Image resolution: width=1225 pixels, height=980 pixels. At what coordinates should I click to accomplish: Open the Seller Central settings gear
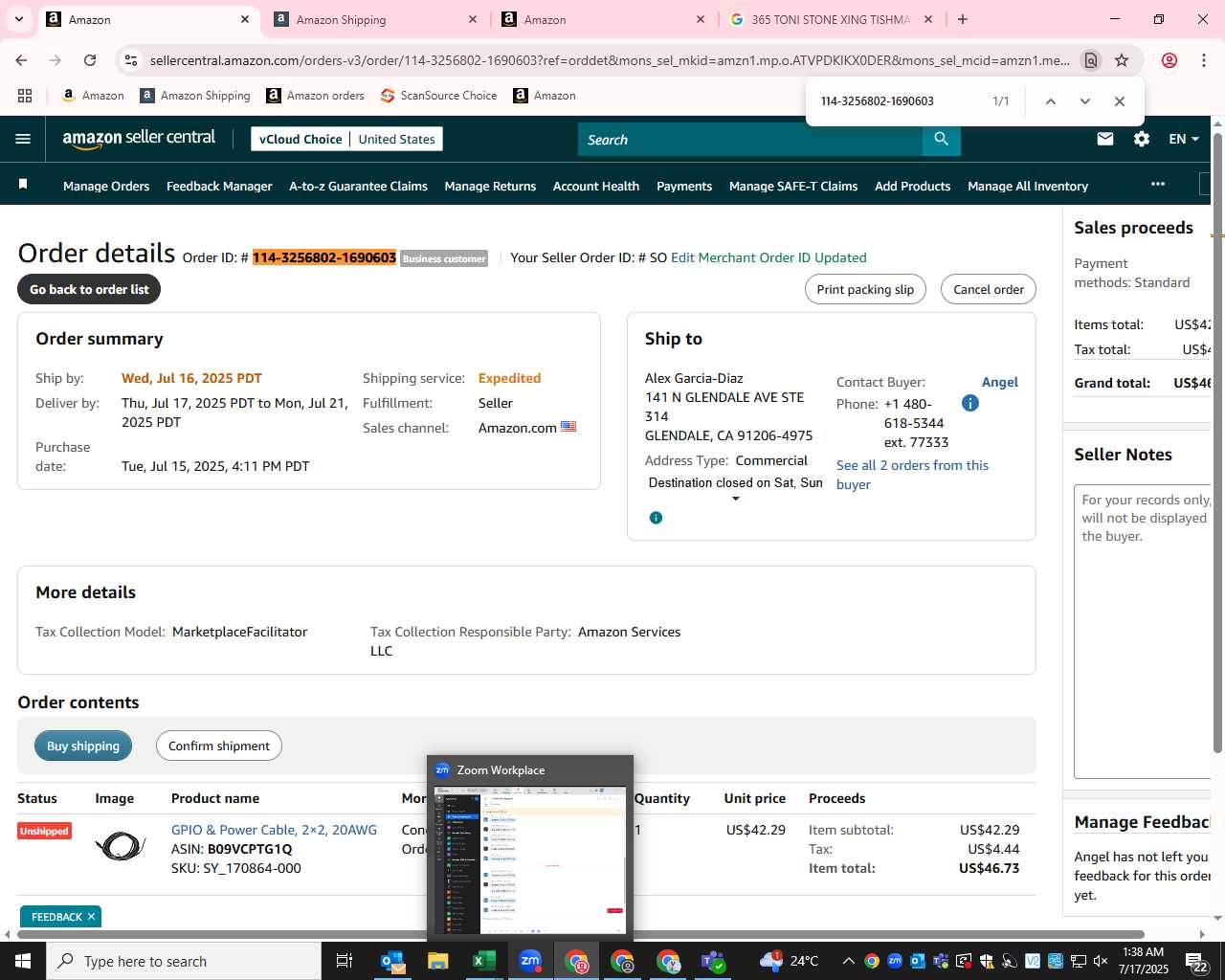[x=1142, y=139]
